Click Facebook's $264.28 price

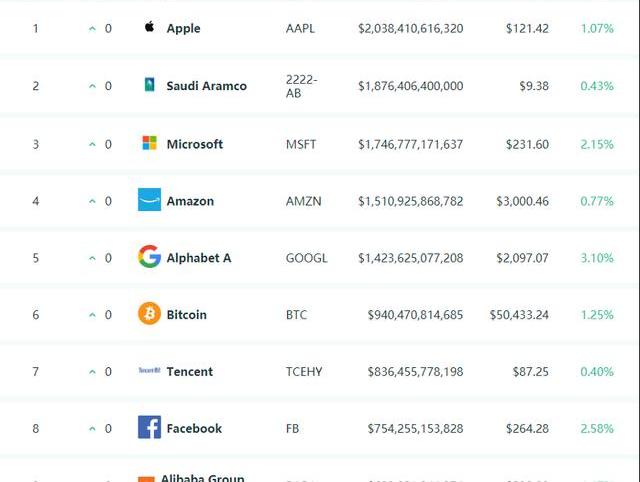[527, 429]
